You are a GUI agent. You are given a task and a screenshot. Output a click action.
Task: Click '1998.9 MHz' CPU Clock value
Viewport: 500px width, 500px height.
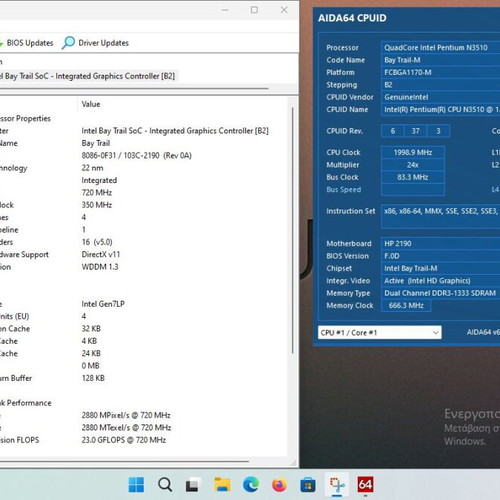coord(413,152)
